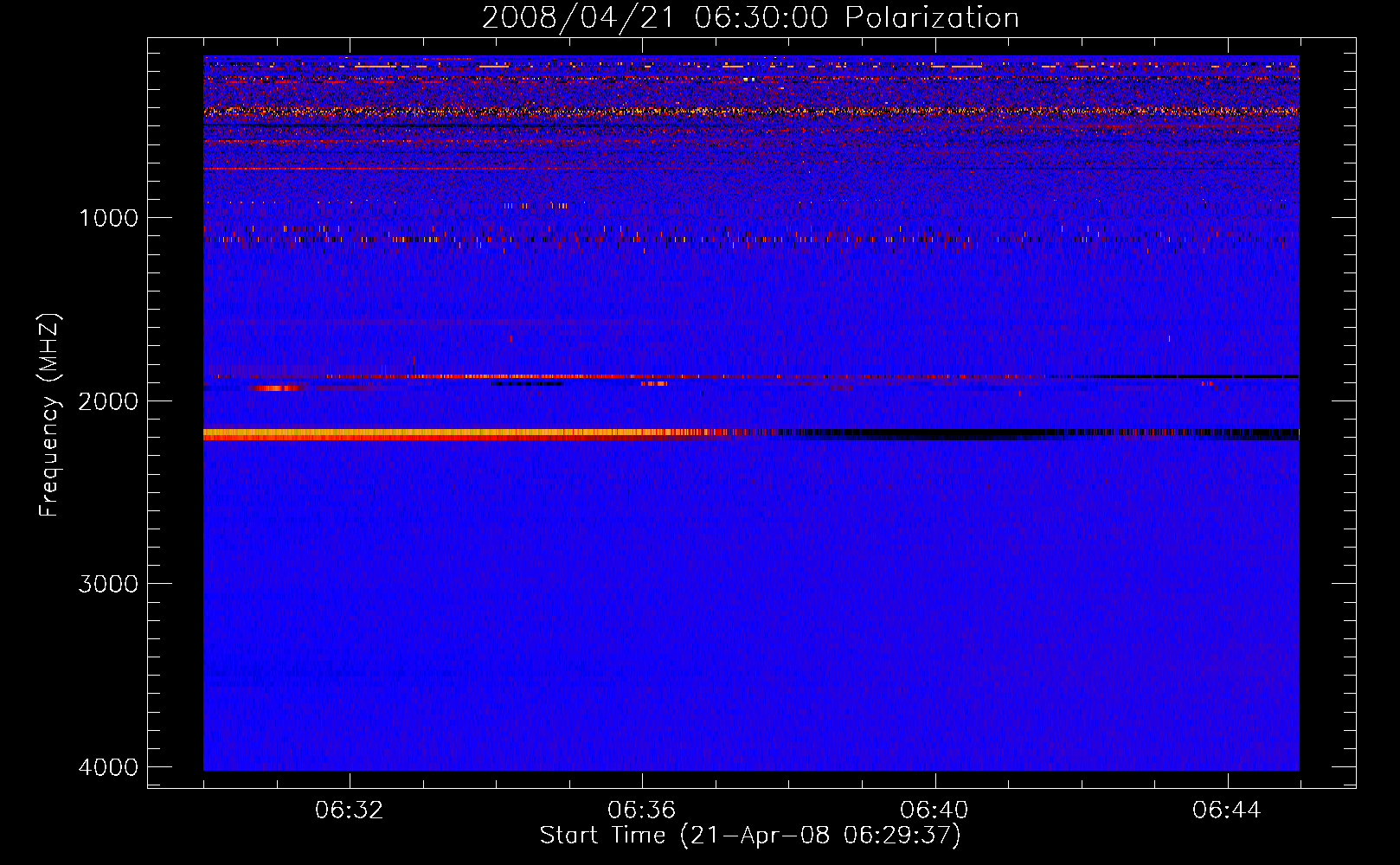Click the 4000 frequency tick label

tap(107, 767)
